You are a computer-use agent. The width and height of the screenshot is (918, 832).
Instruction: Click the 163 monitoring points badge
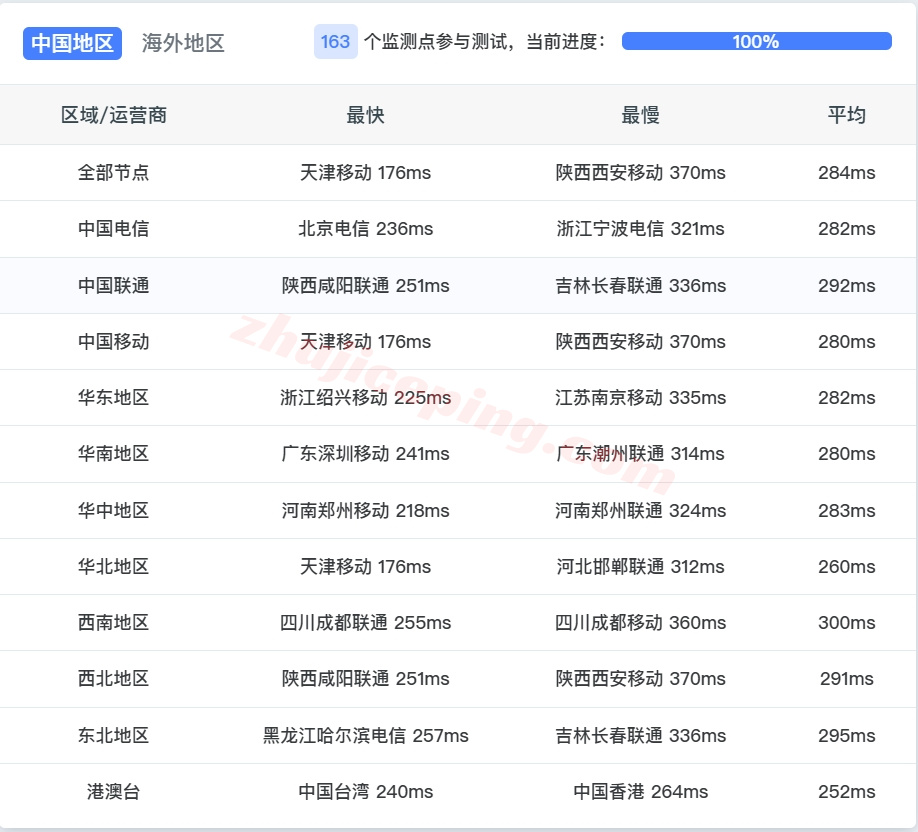[335, 42]
